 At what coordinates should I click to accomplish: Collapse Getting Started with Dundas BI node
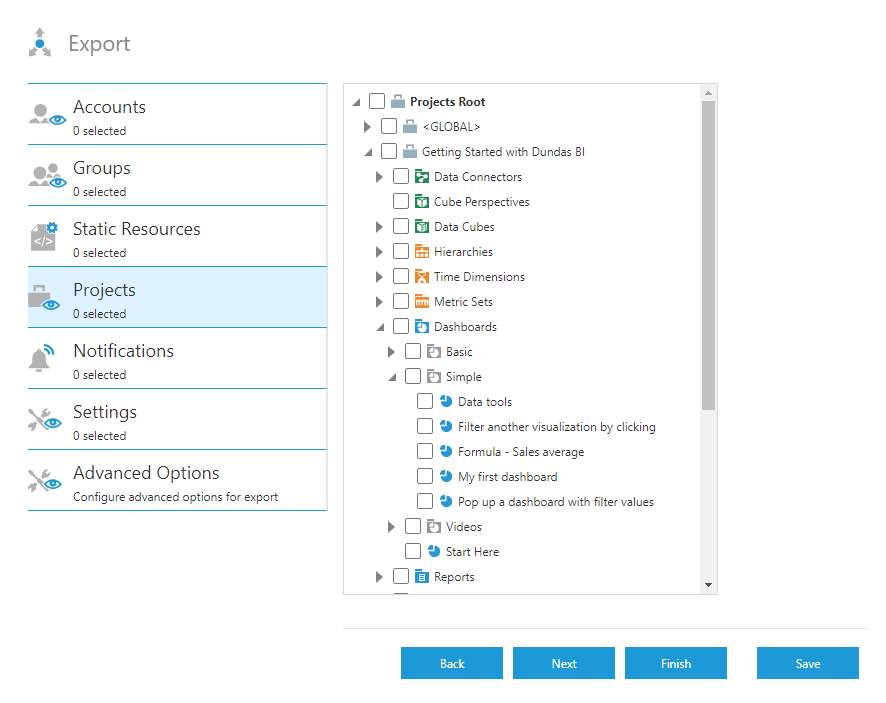click(x=368, y=152)
